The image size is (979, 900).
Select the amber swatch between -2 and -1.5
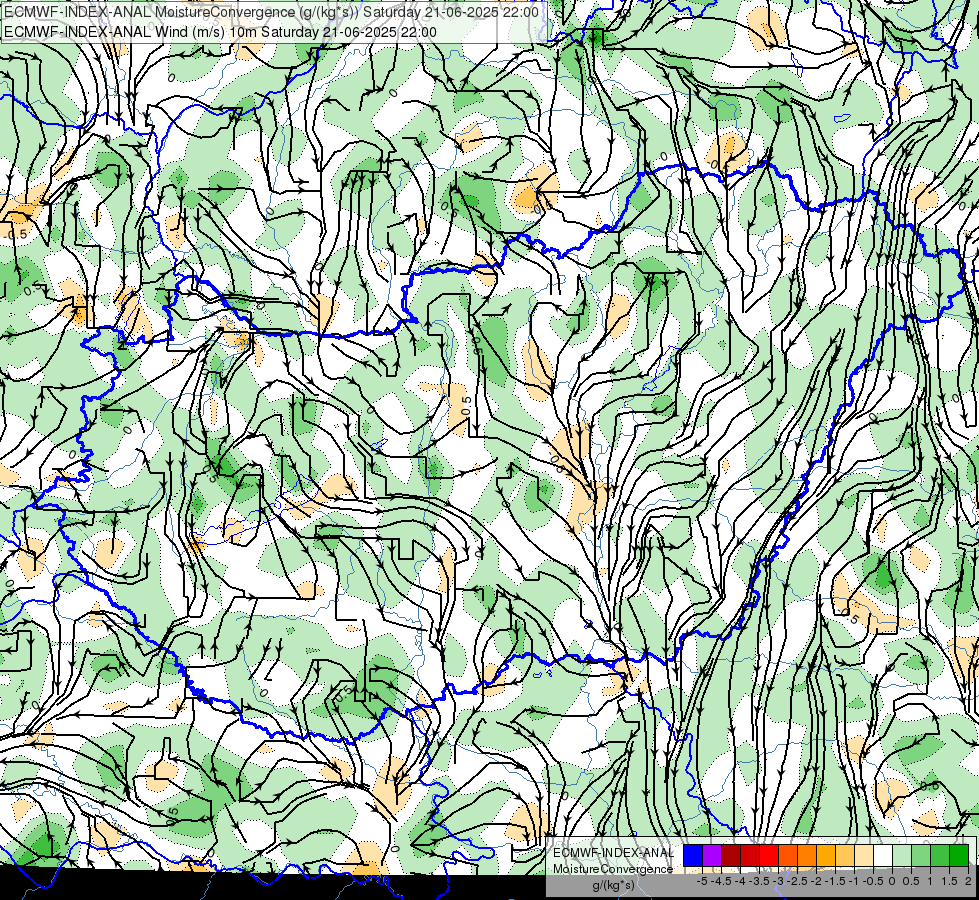click(826, 856)
